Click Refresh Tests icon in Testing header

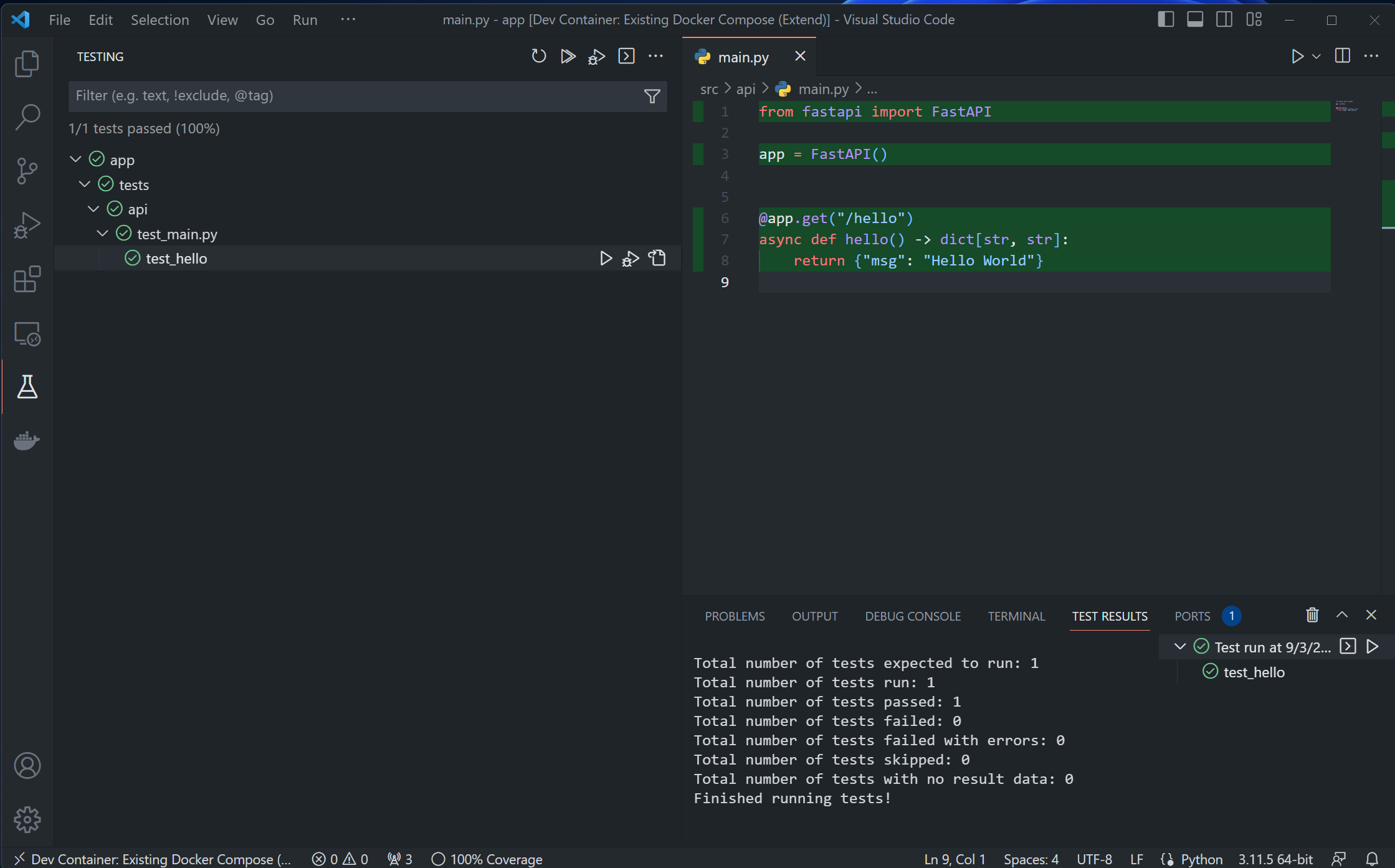pyautogui.click(x=538, y=57)
